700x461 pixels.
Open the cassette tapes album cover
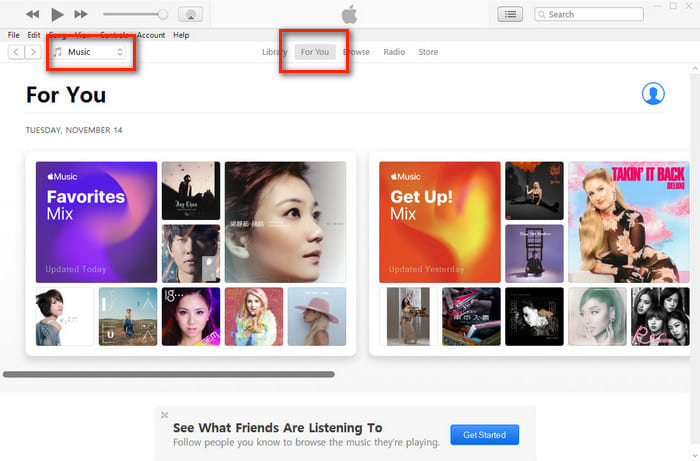(471, 316)
